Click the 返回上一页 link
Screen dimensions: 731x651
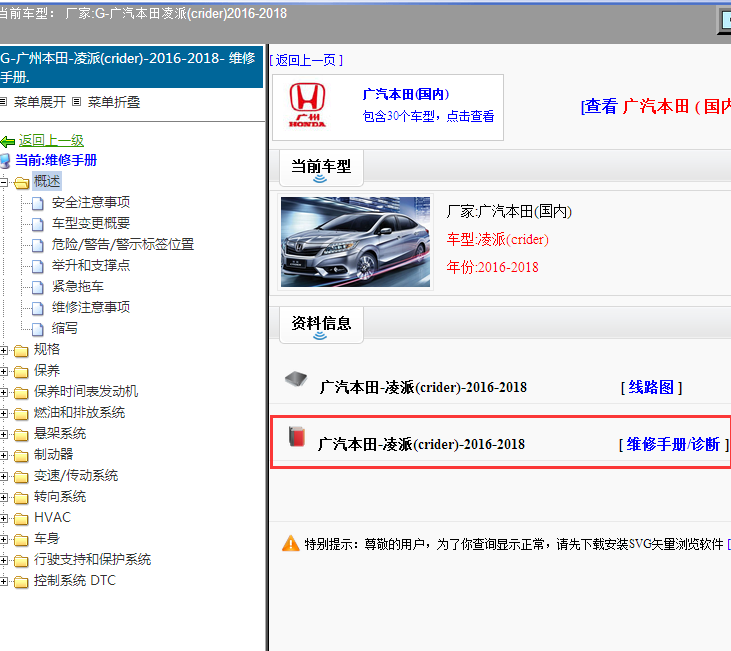tap(306, 60)
